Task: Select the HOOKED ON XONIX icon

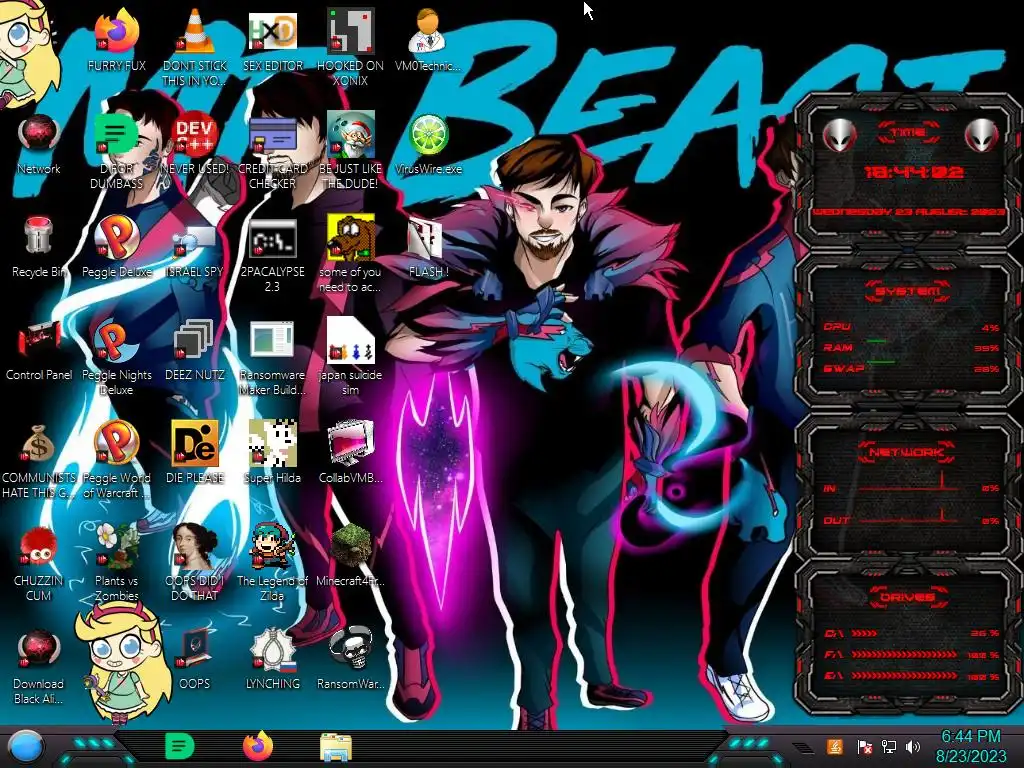Action: coord(350,31)
